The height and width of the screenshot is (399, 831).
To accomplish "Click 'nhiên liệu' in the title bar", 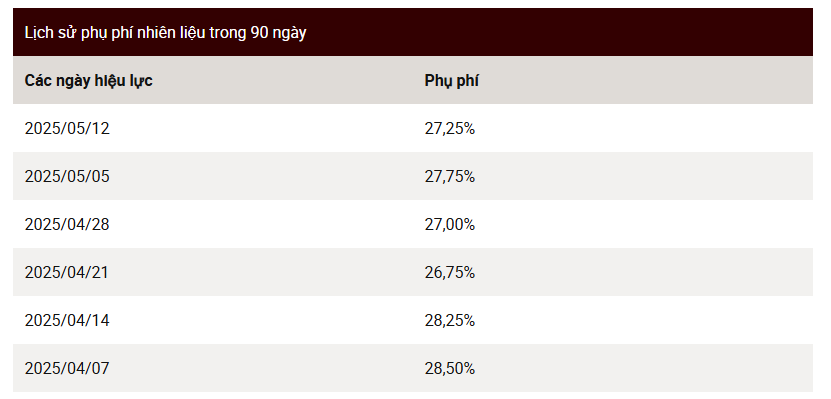I will click(172, 33).
